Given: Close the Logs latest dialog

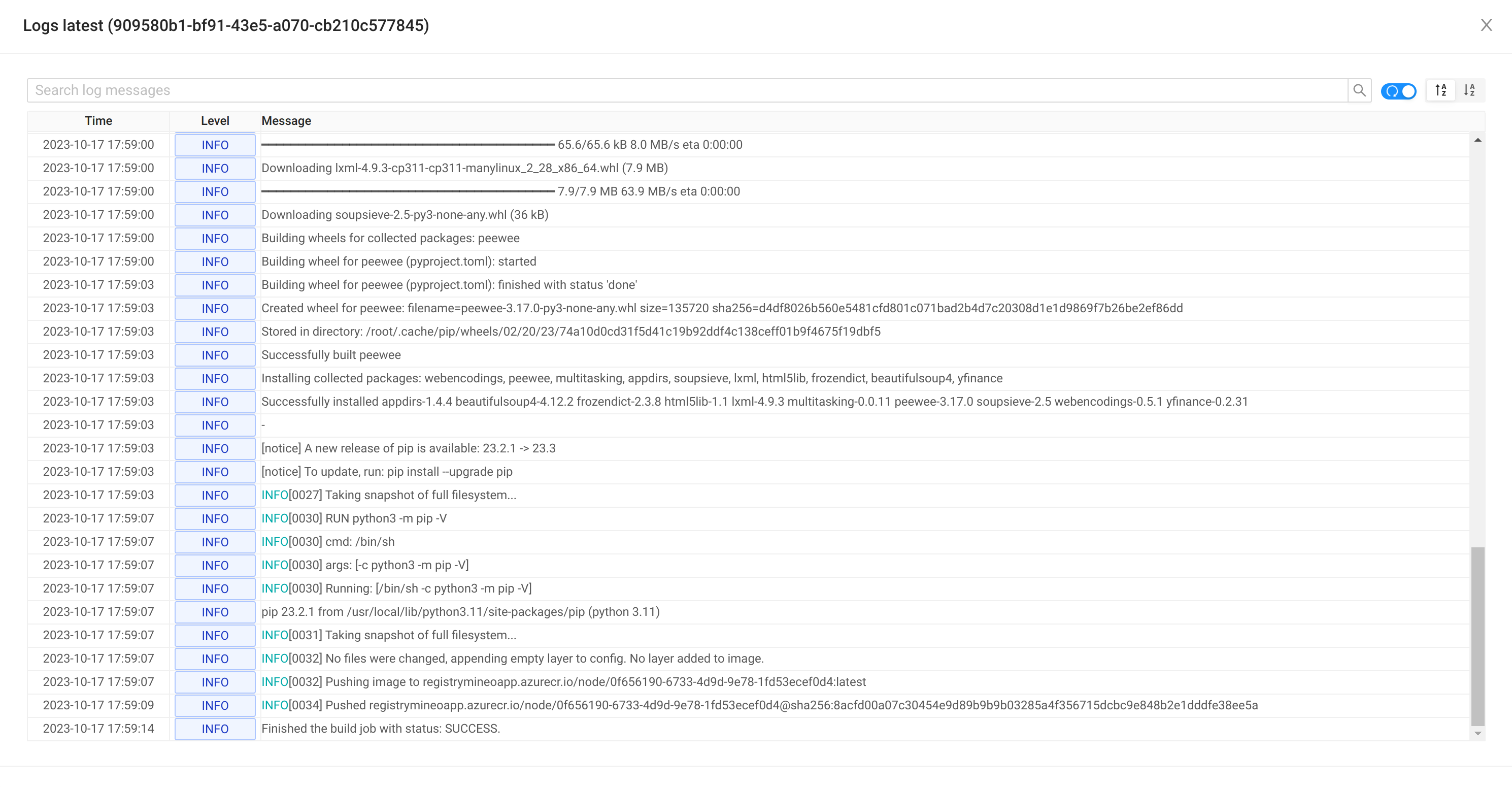Looking at the screenshot, I should click(1486, 25).
